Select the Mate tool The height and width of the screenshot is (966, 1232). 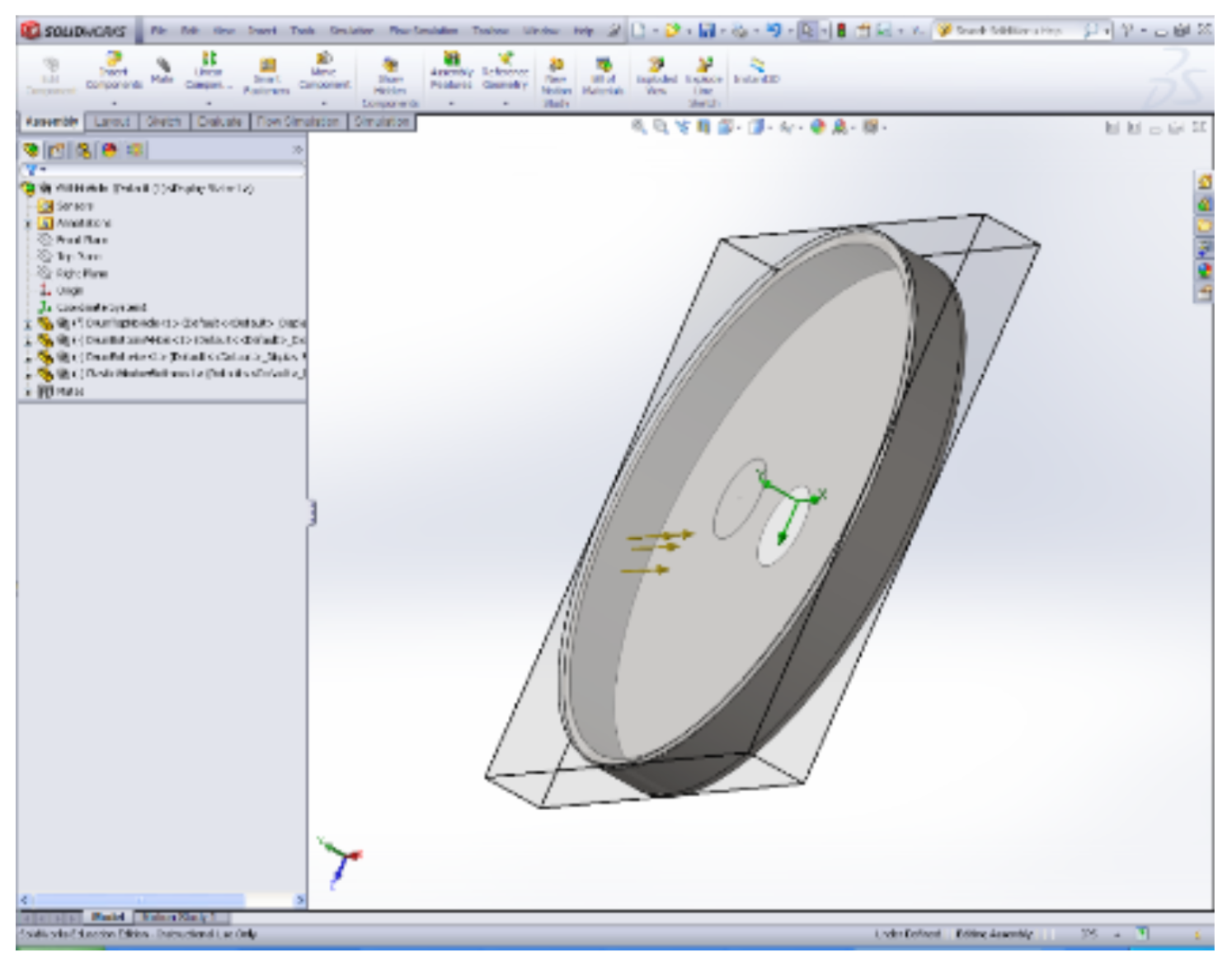click(162, 69)
